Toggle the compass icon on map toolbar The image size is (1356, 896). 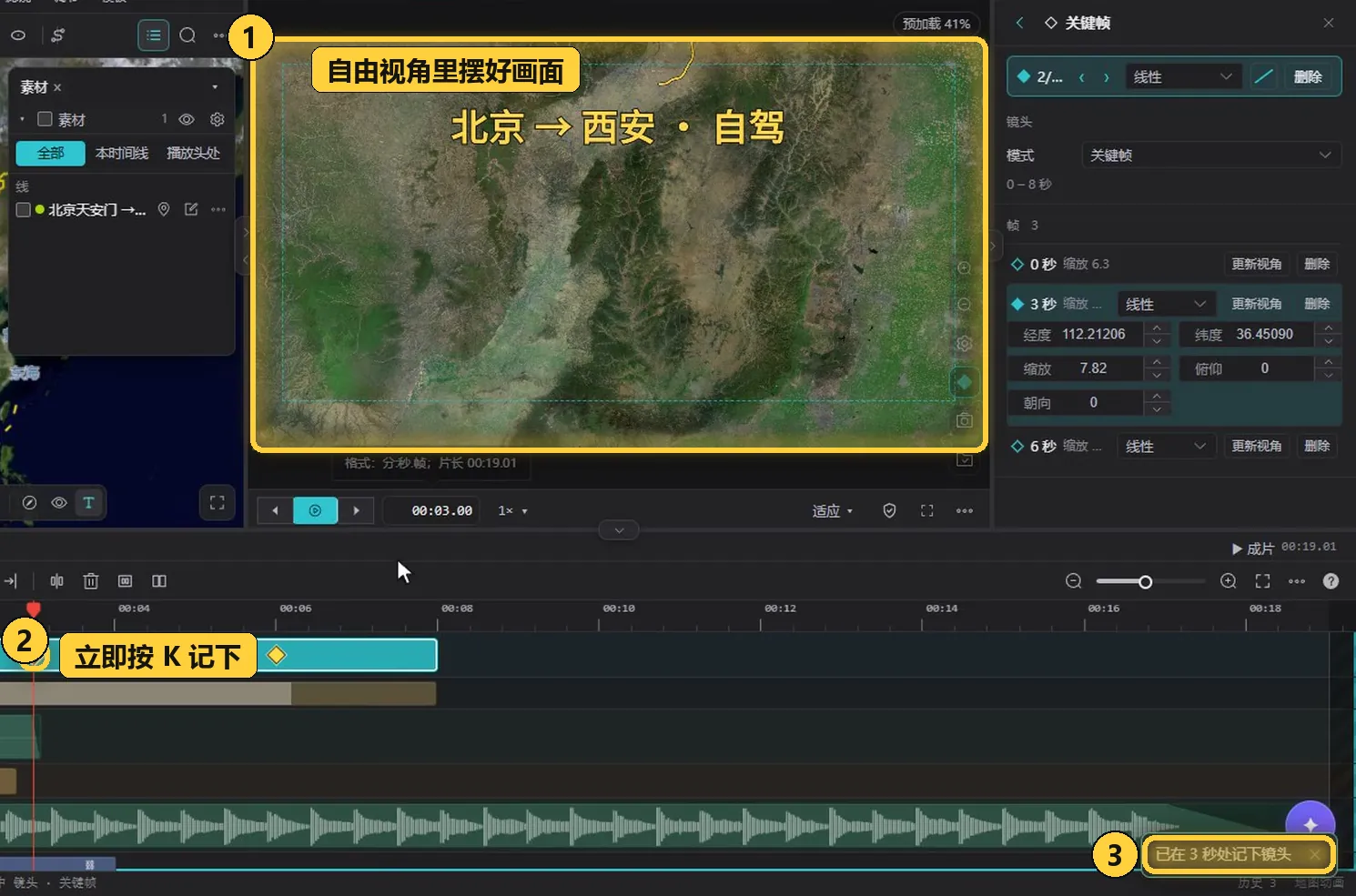click(x=29, y=502)
